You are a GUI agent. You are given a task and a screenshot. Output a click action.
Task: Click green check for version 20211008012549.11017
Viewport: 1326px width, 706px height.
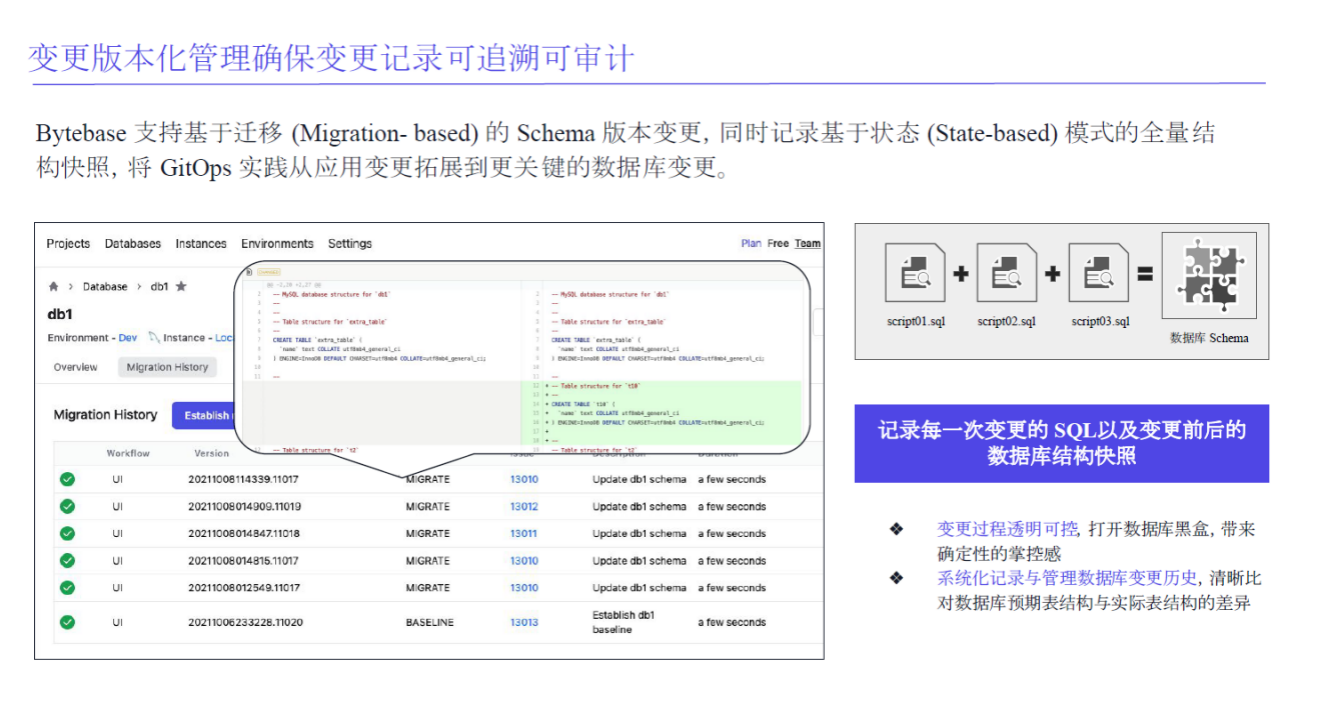click(x=67, y=587)
